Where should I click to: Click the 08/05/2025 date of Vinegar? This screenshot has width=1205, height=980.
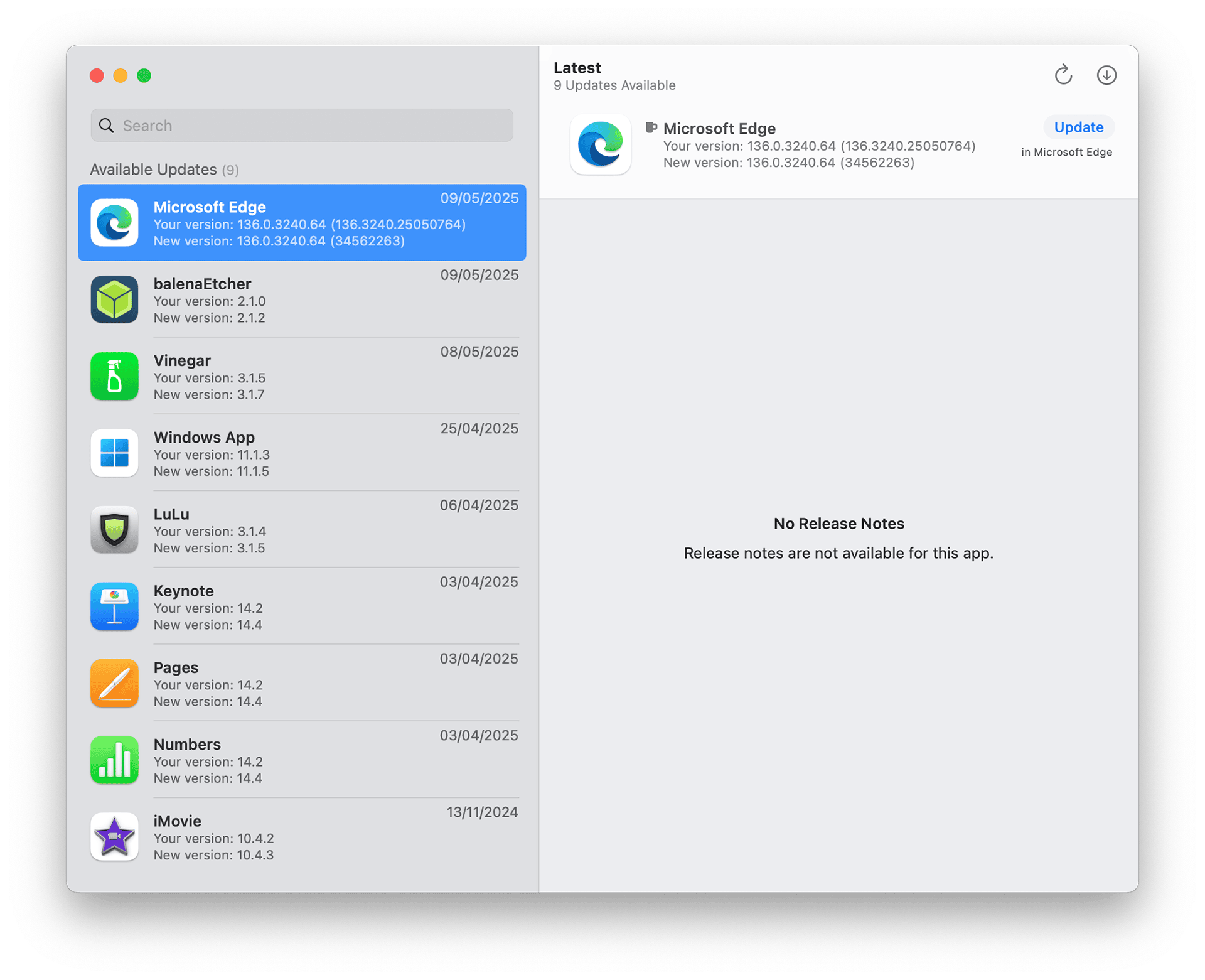[479, 352]
